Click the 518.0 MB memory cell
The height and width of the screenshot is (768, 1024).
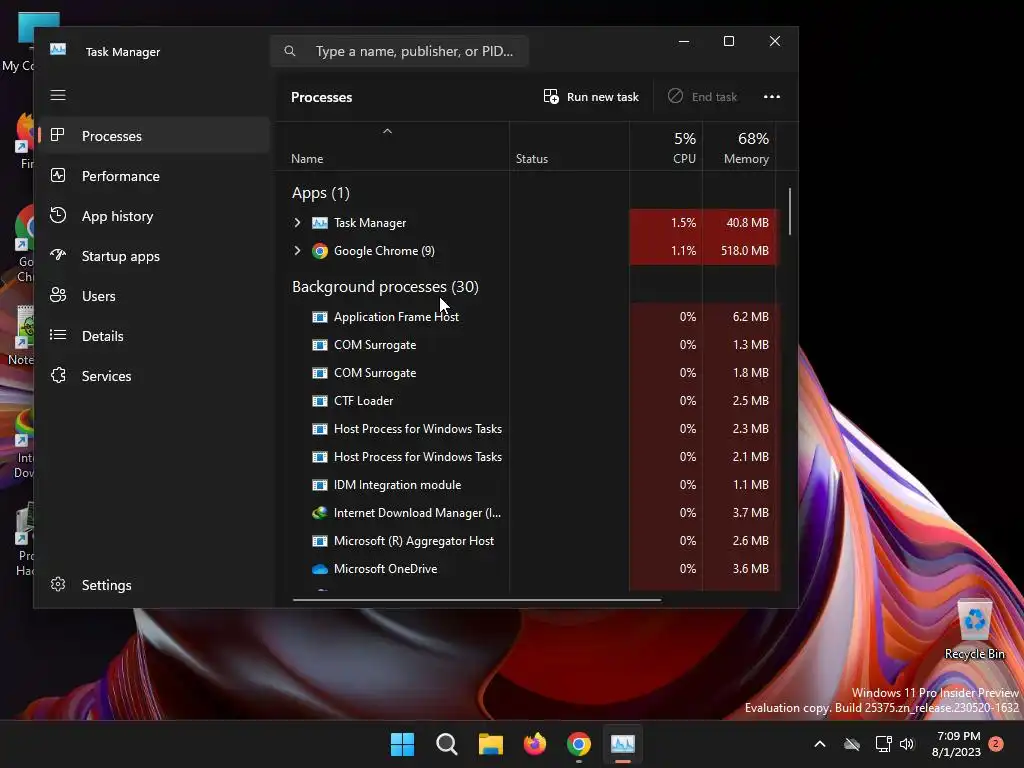(739, 251)
